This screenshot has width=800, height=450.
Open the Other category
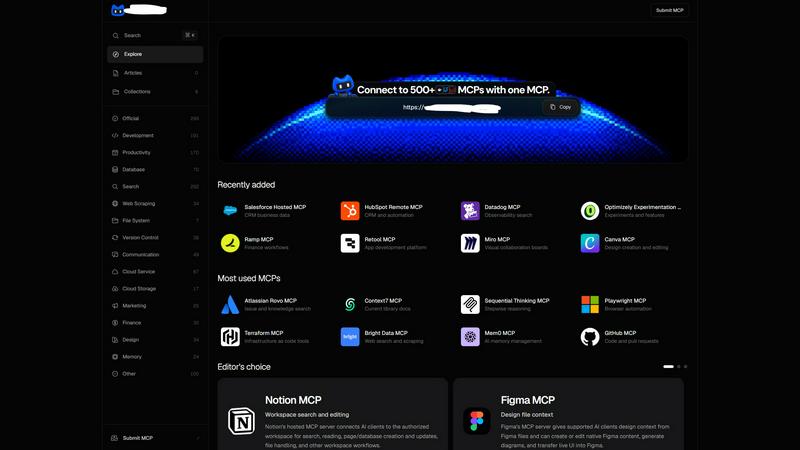[x=155, y=374]
